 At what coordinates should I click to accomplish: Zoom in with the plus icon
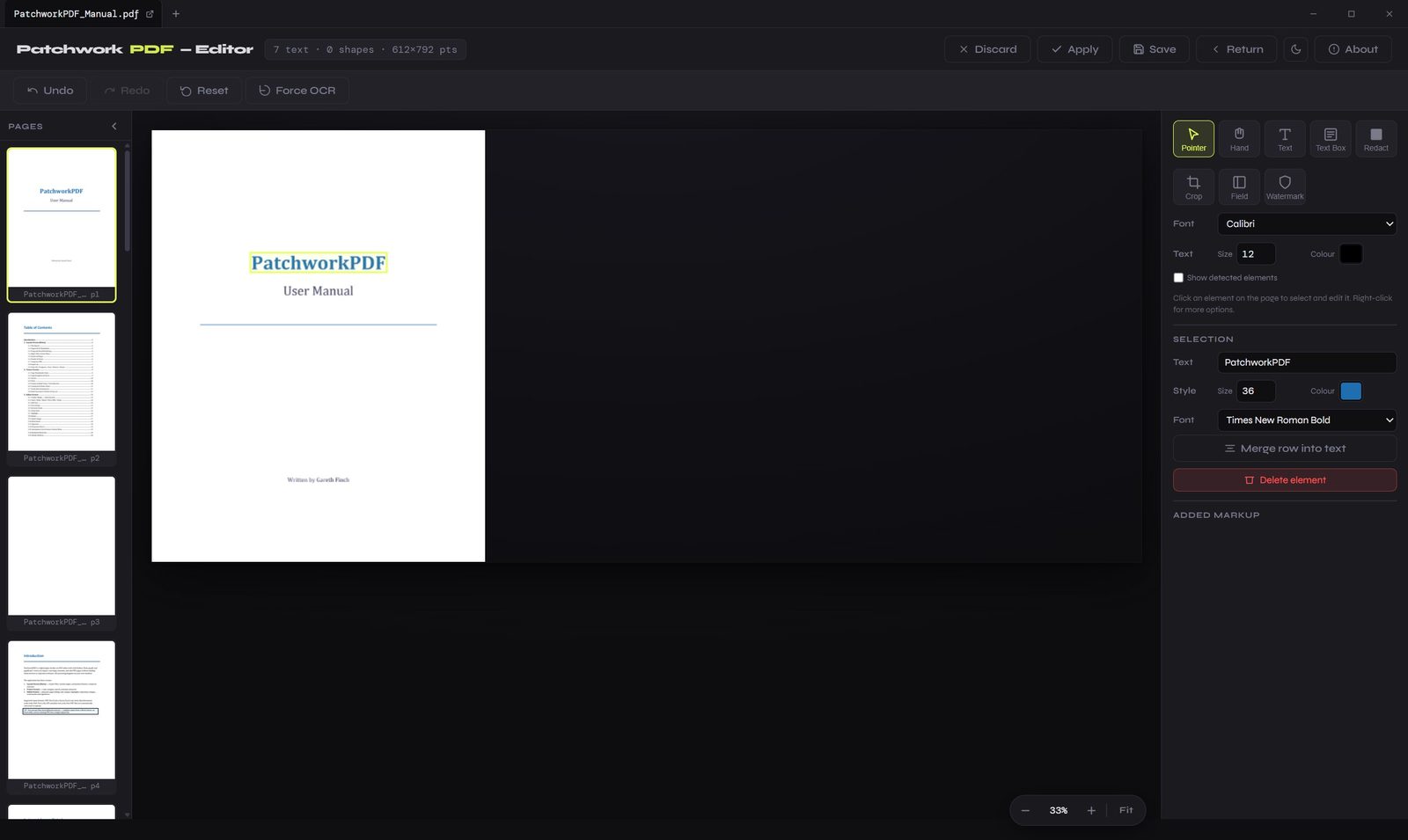click(1091, 810)
